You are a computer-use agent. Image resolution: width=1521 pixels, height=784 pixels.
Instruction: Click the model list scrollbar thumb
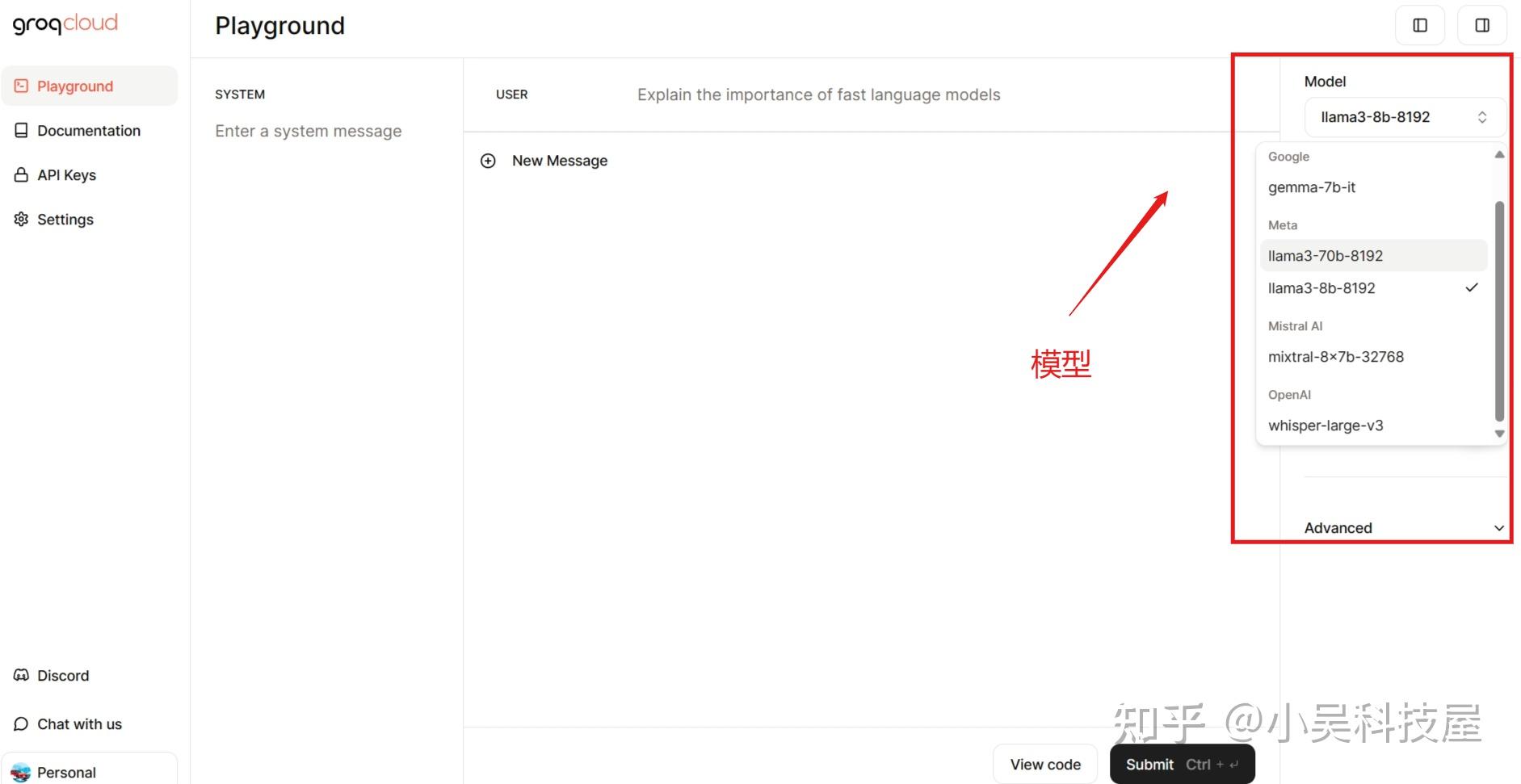[1499, 311]
